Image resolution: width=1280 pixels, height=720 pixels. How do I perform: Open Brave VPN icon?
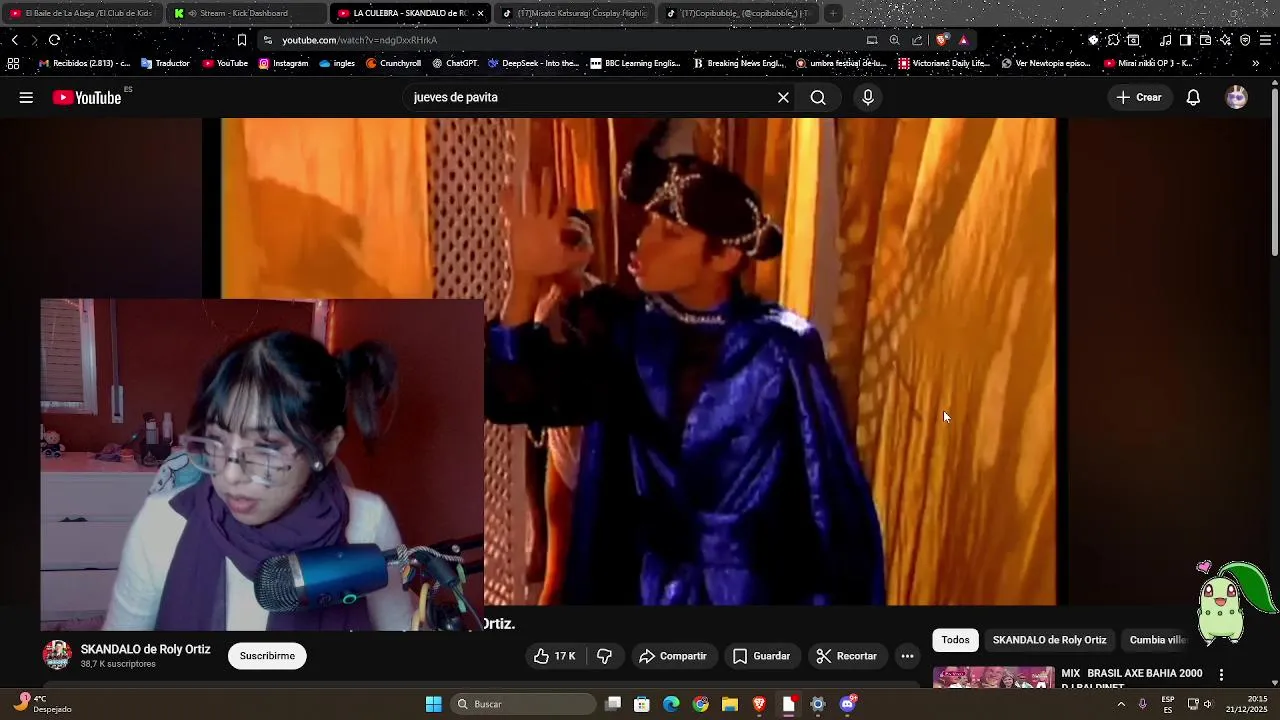(1245, 40)
